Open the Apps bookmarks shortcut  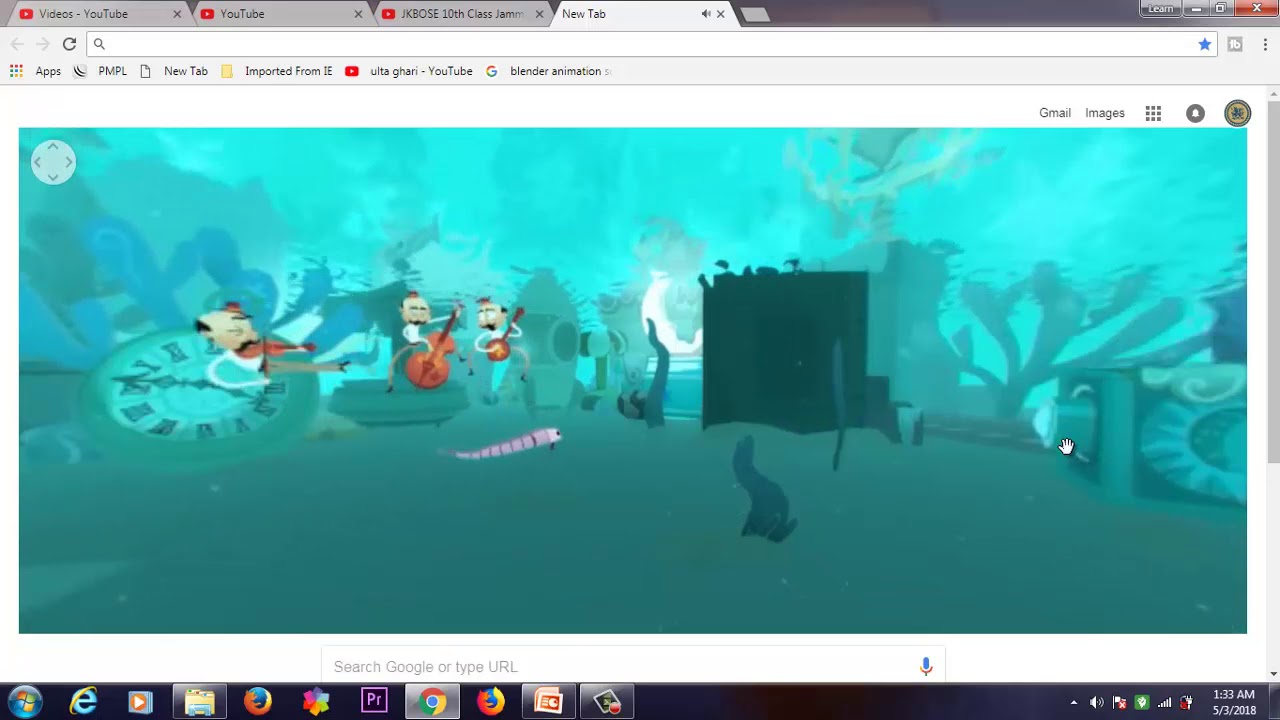pyautogui.click(x=36, y=71)
